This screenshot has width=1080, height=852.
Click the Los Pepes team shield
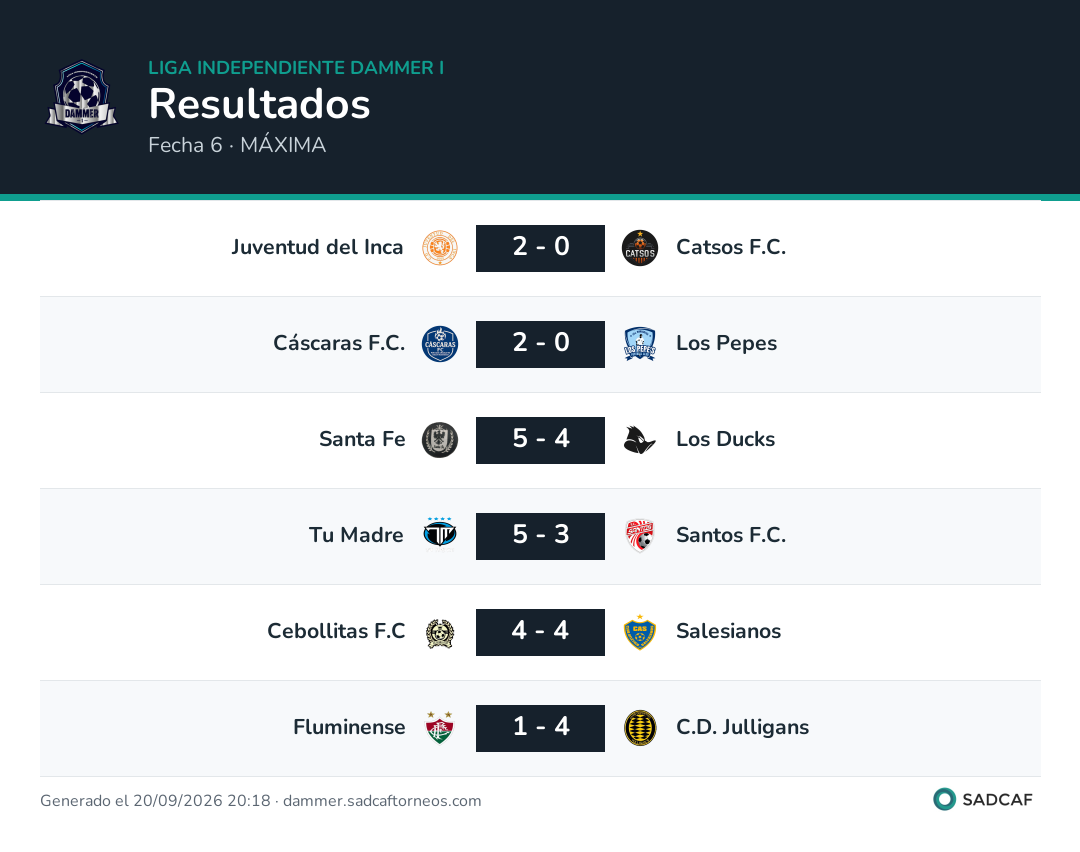[x=640, y=344]
